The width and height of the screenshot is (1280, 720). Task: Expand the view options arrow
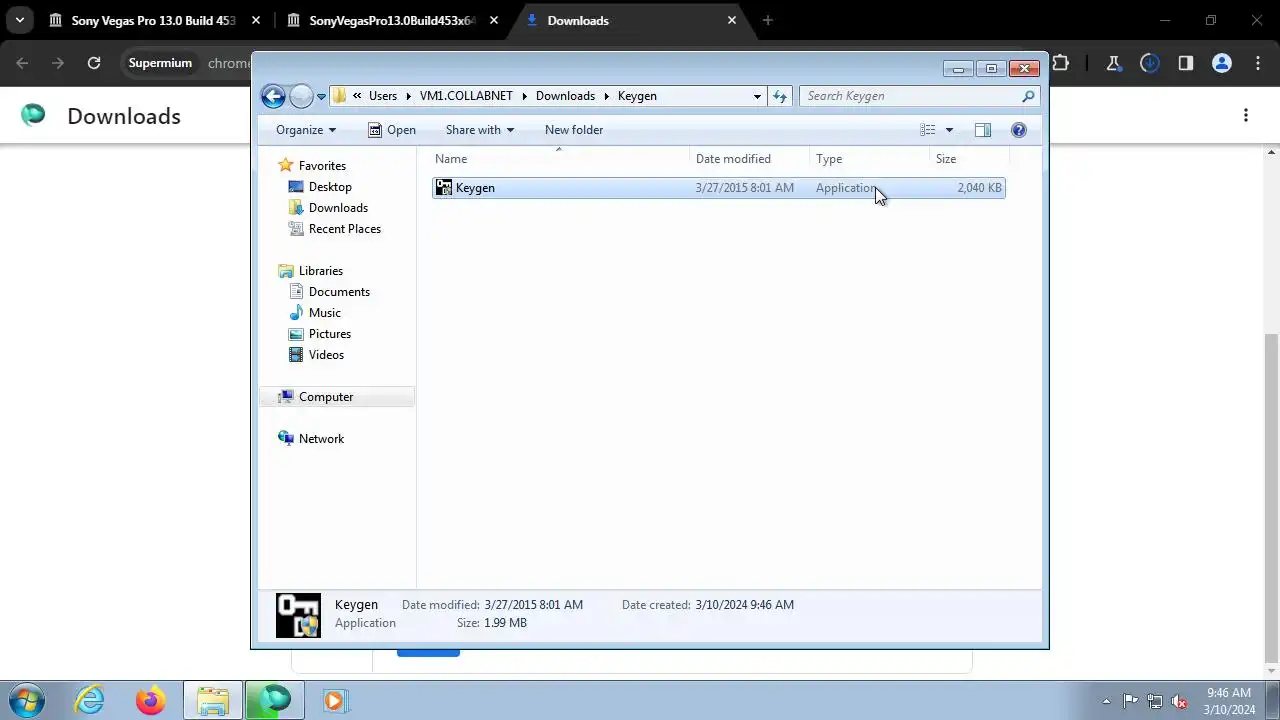[949, 130]
